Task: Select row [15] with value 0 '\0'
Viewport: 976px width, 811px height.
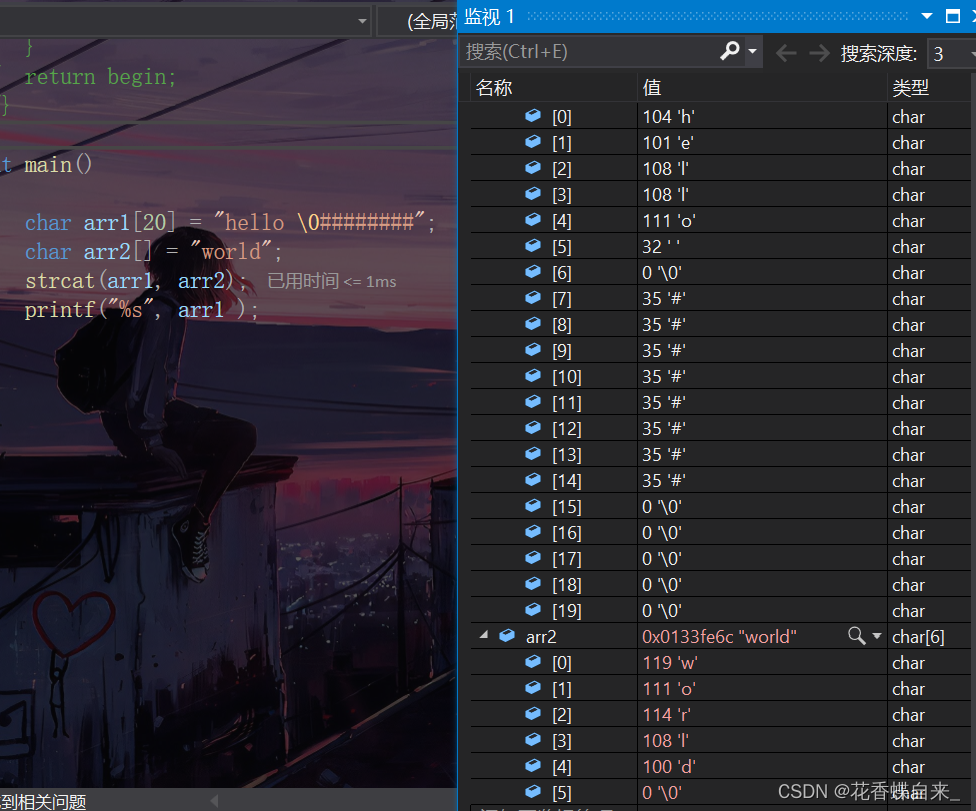Action: click(x=720, y=507)
